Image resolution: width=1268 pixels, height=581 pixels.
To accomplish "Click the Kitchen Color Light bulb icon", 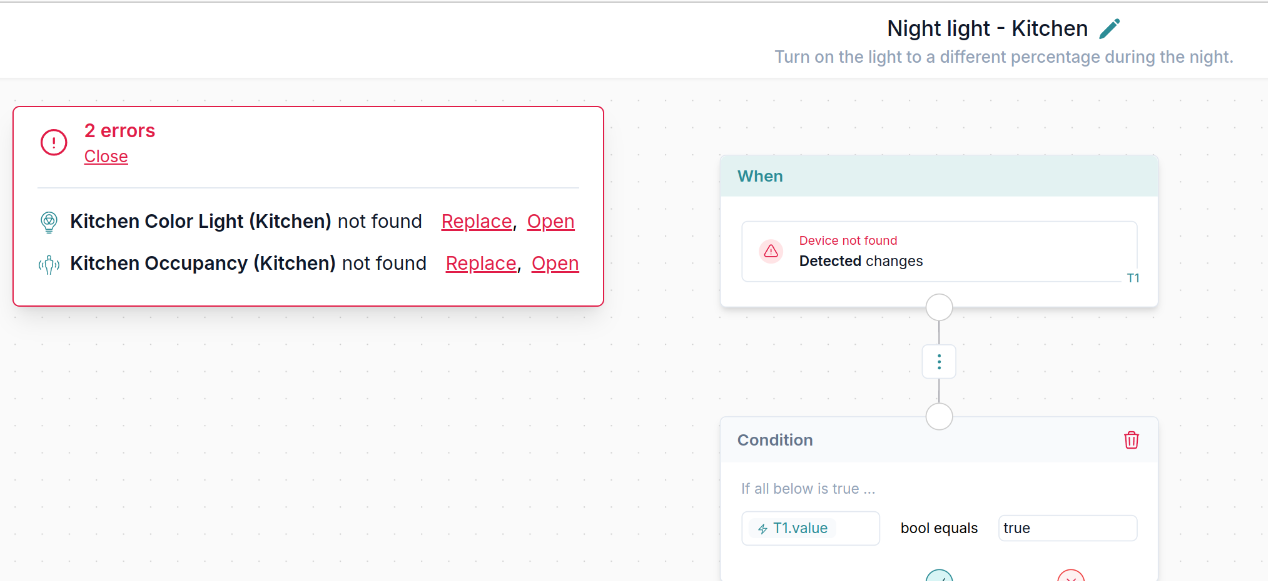I will click(x=49, y=222).
